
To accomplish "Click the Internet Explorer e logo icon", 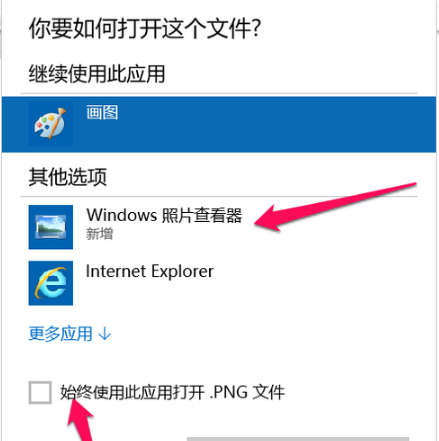I will click(51, 283).
